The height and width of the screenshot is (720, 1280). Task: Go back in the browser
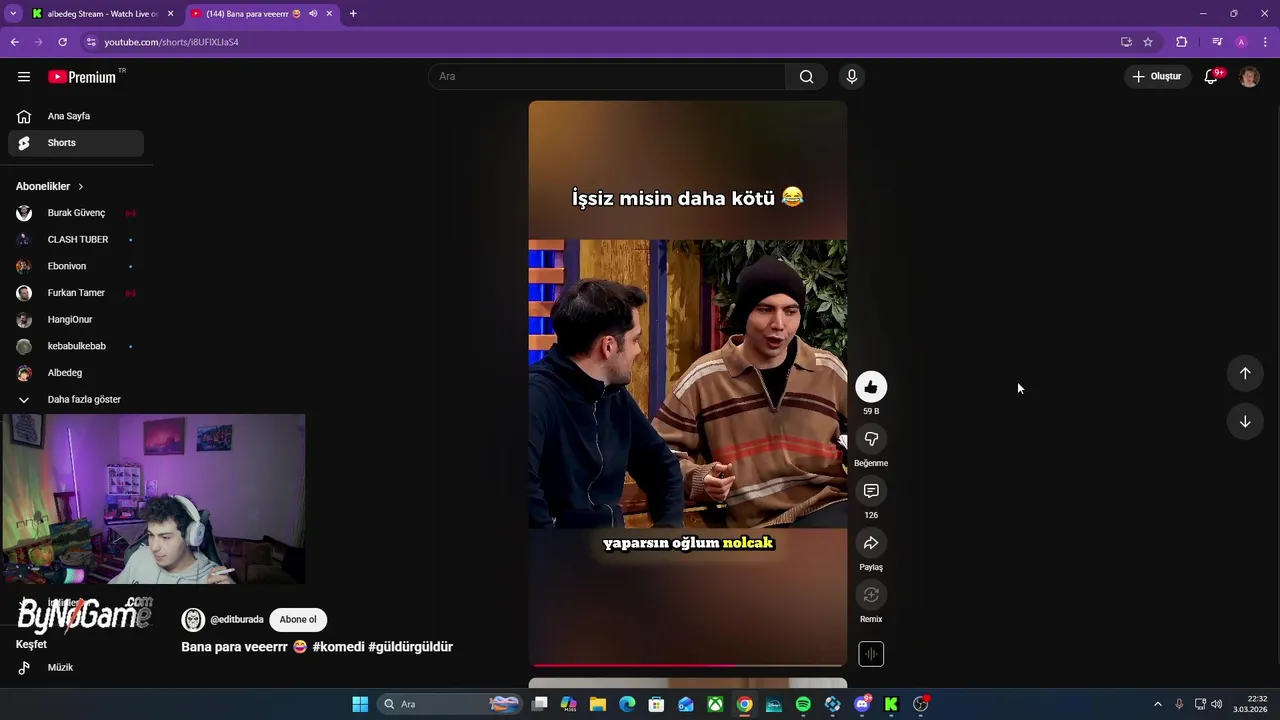point(15,42)
